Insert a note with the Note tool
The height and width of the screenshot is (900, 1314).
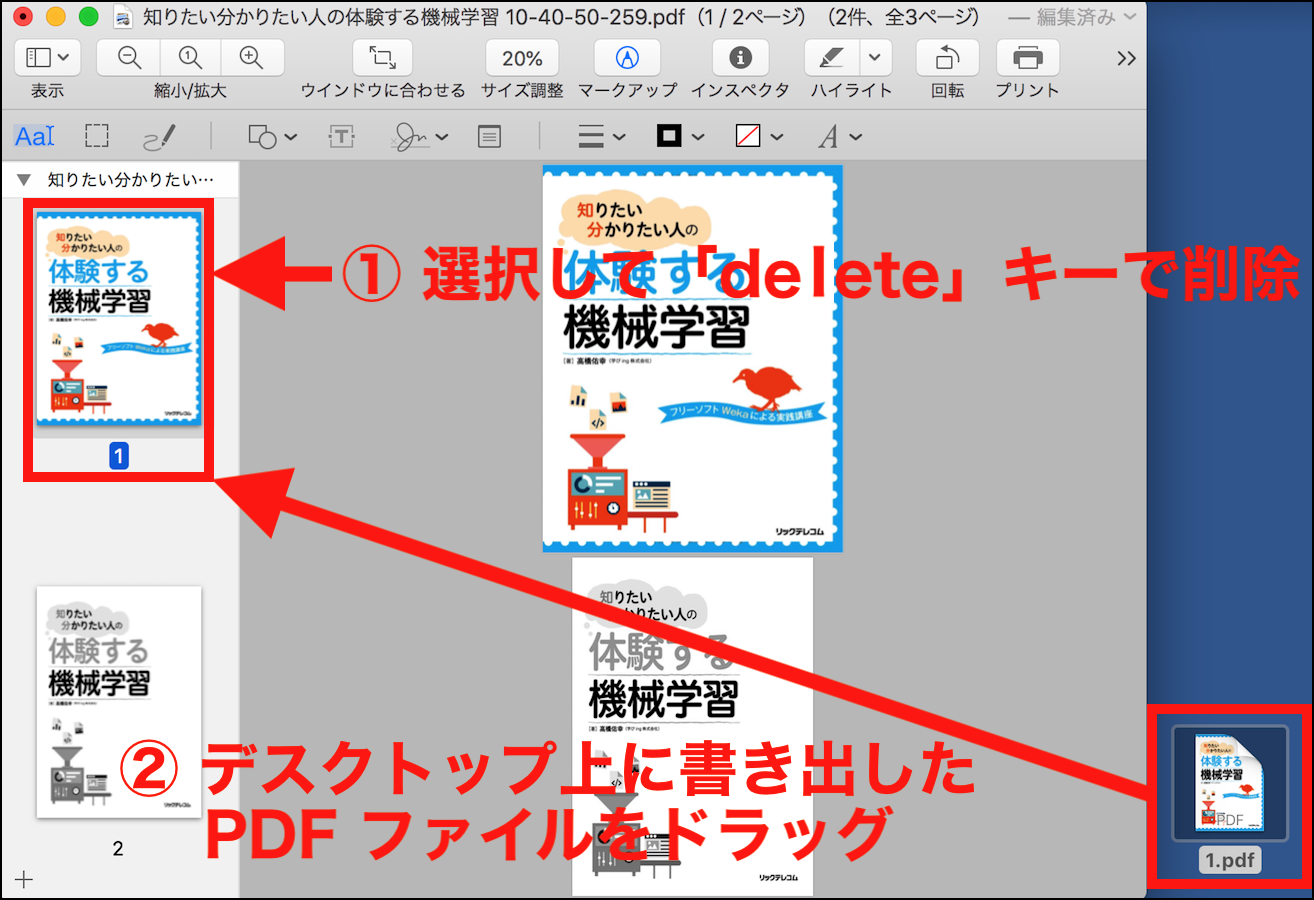coord(489,136)
